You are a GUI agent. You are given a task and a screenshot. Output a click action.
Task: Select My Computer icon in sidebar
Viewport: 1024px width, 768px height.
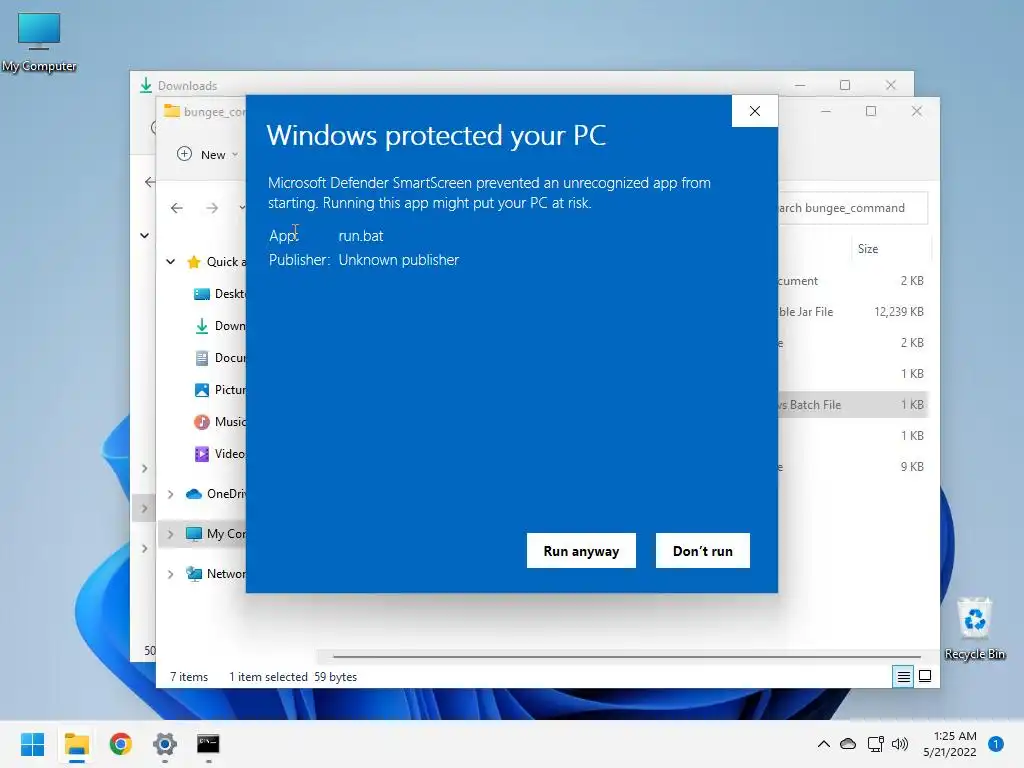[x=194, y=534]
